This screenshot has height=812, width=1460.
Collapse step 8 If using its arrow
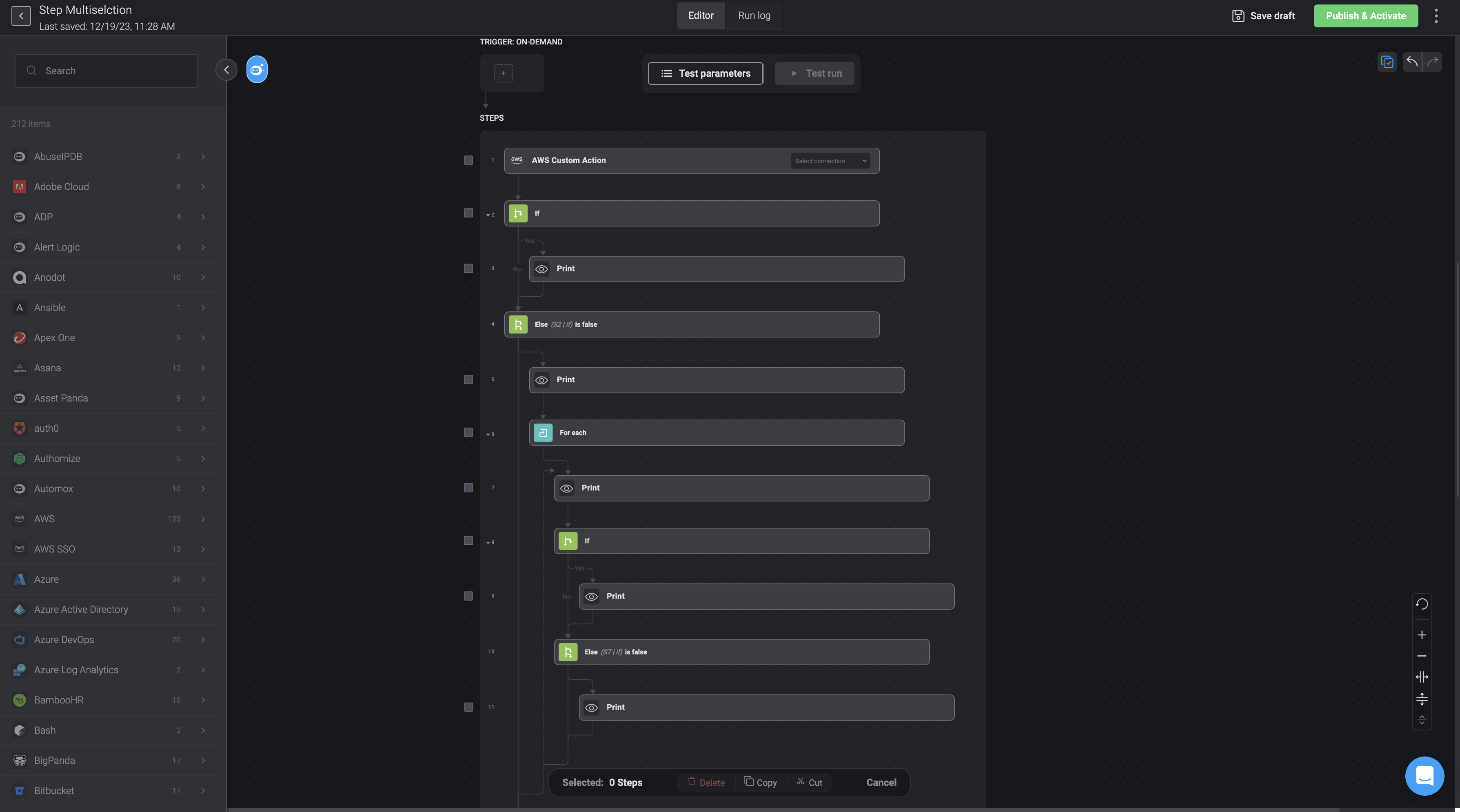[488, 542]
